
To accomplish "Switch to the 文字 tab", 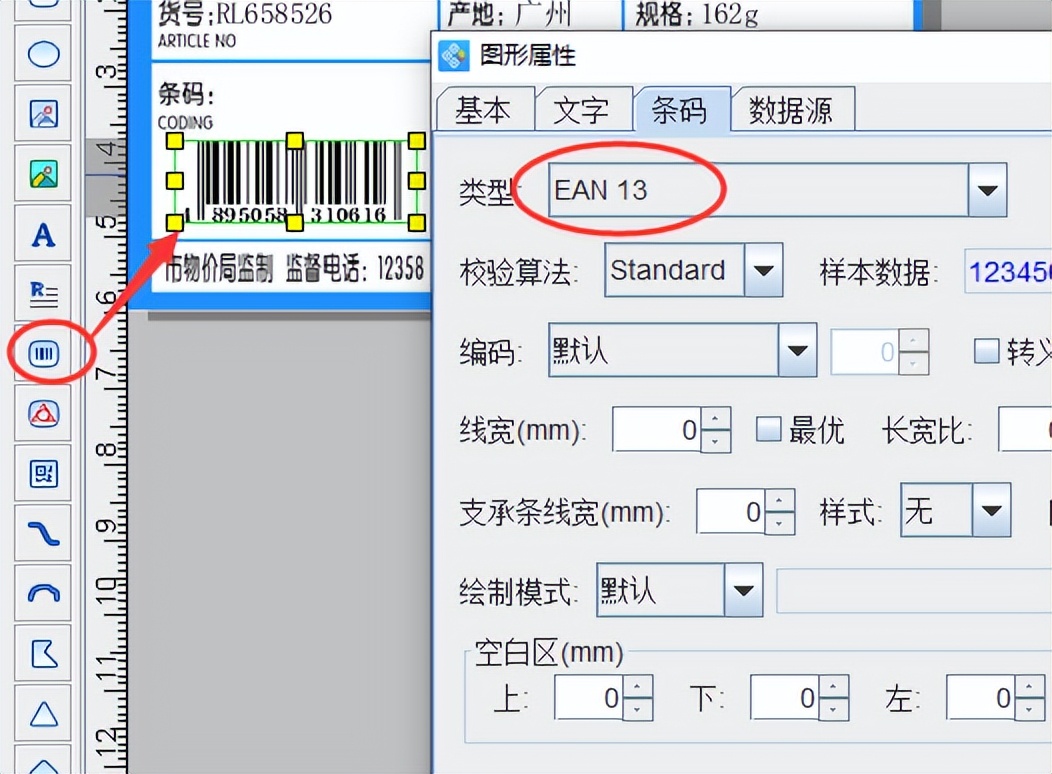I will [582, 109].
